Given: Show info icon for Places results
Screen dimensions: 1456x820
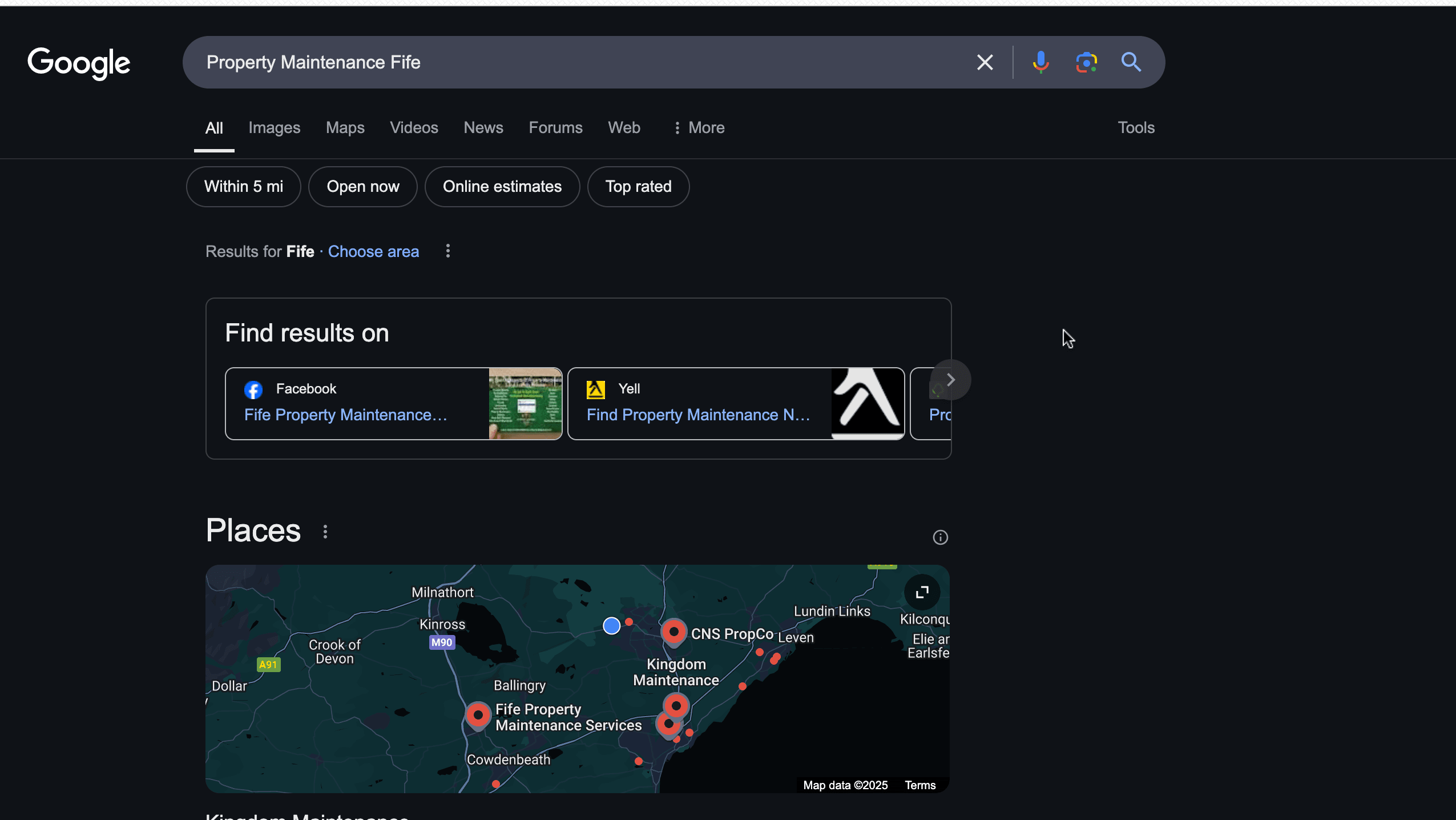Looking at the screenshot, I should [x=940, y=537].
